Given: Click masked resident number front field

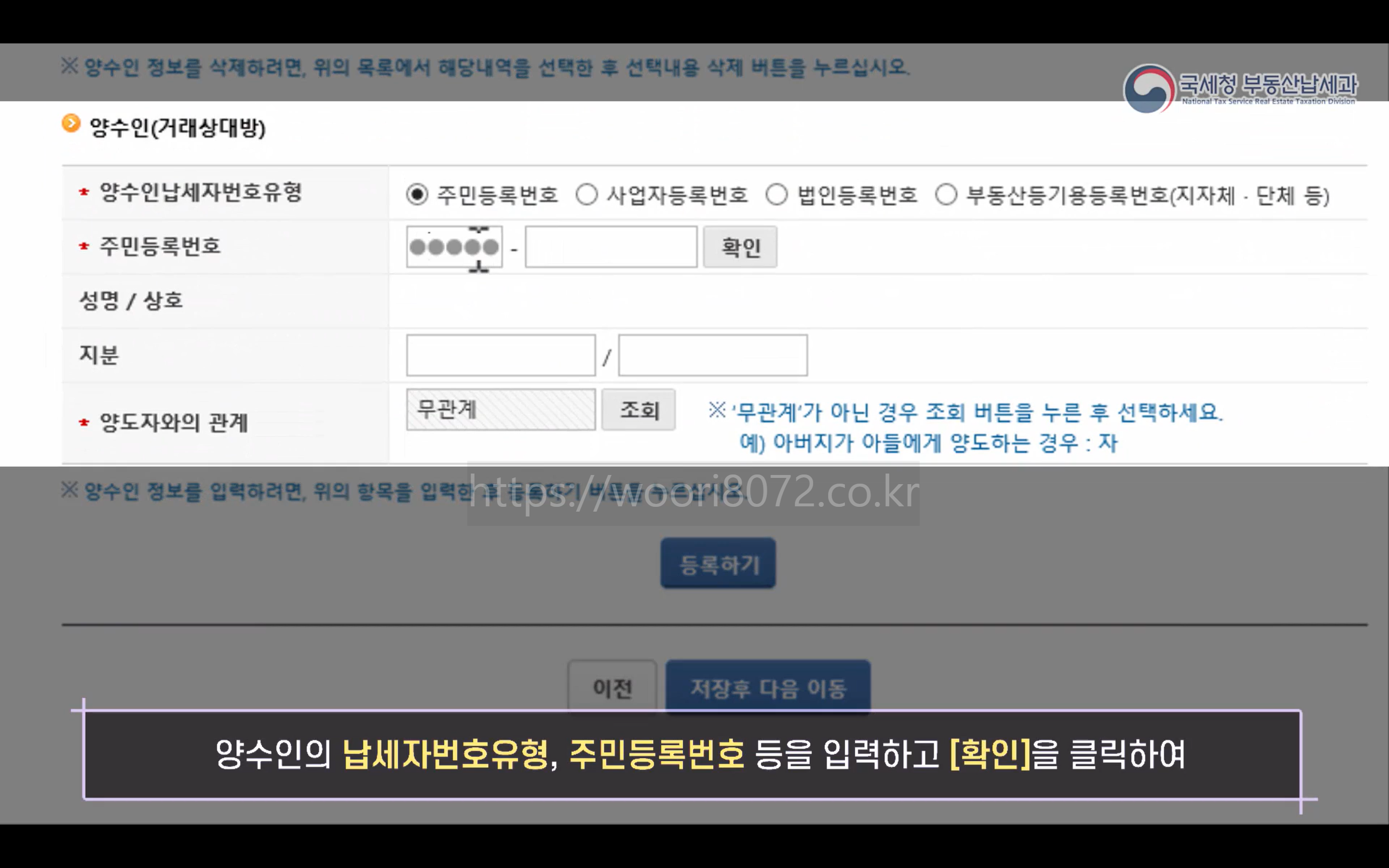Looking at the screenshot, I should pos(454,247).
